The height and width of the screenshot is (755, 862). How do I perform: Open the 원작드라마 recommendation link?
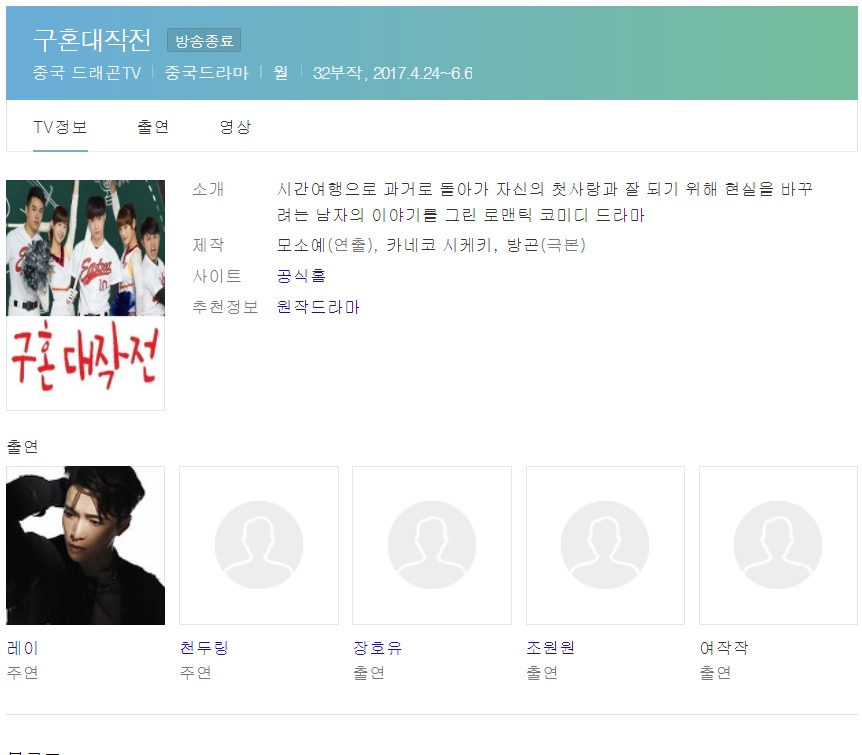(318, 307)
